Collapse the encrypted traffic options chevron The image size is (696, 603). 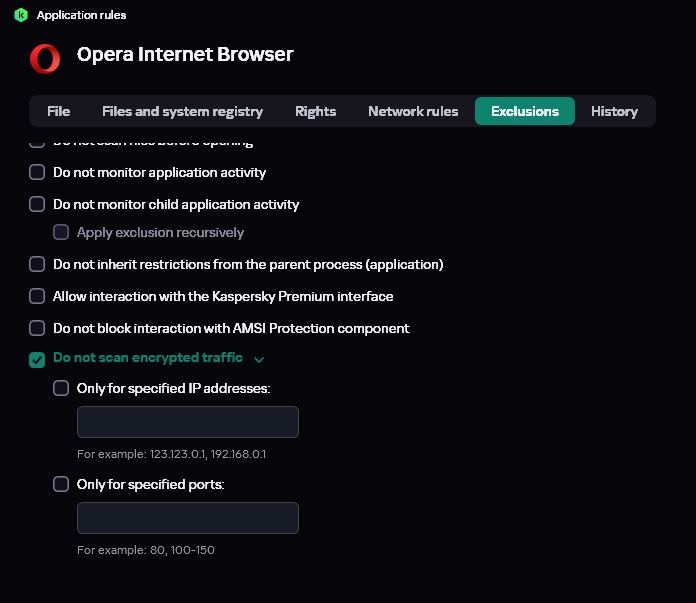(259, 359)
